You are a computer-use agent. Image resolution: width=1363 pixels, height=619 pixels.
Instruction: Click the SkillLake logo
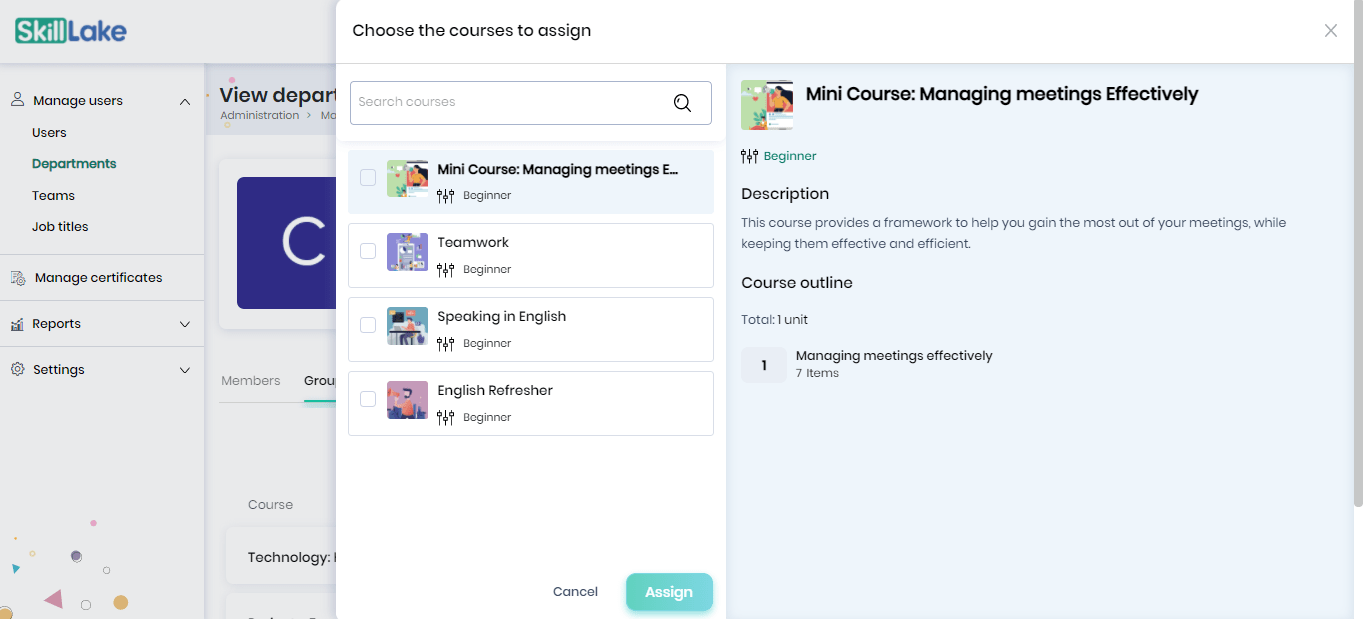71,31
